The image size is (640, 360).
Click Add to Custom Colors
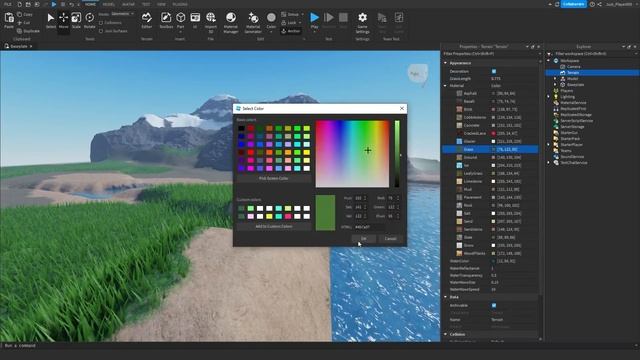coord(273,226)
